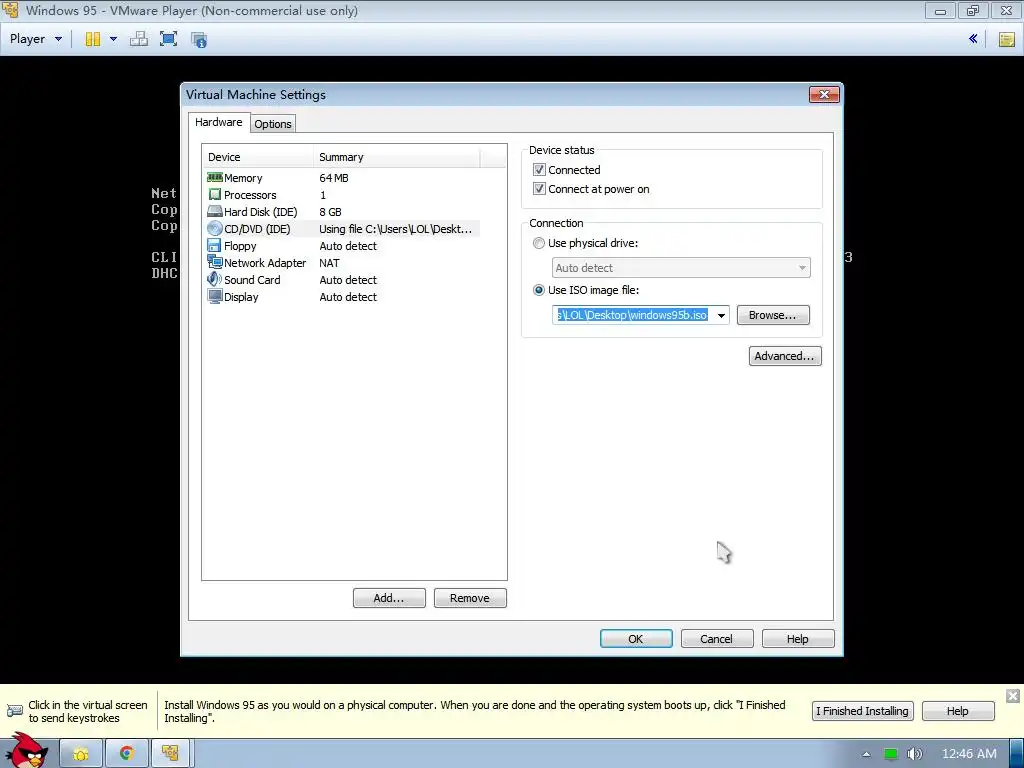Click the Unity mode toolbar icon
1024x768 pixels.
pos(199,40)
